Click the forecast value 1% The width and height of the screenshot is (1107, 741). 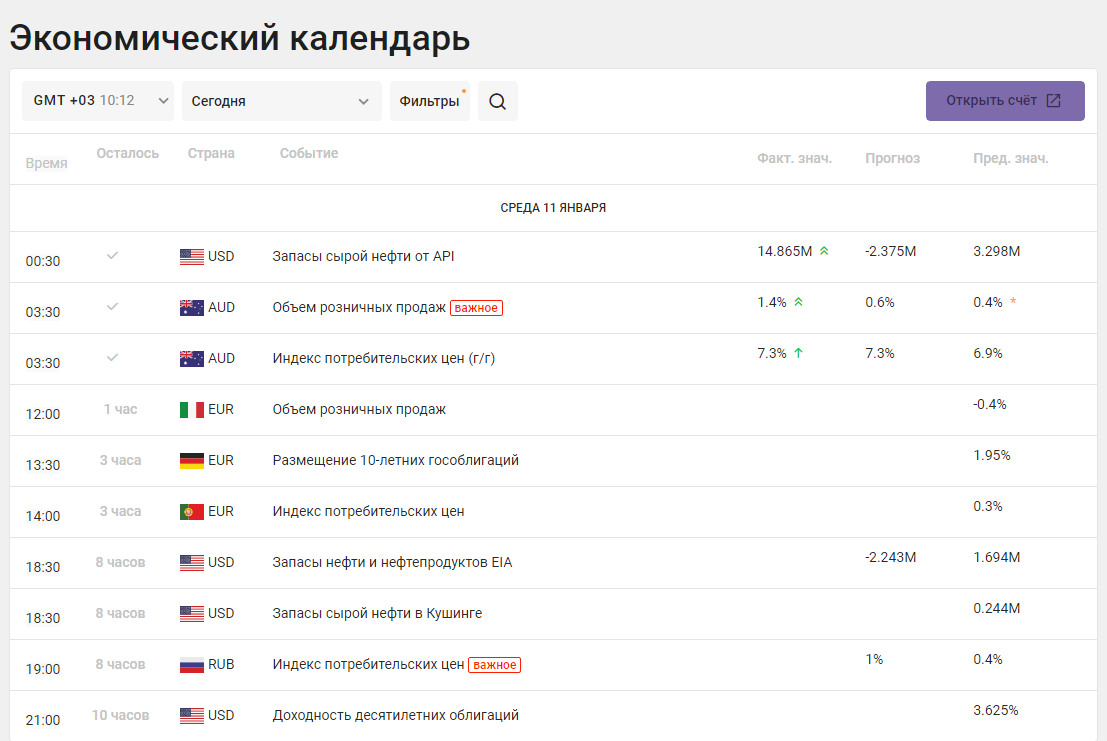pos(874,659)
